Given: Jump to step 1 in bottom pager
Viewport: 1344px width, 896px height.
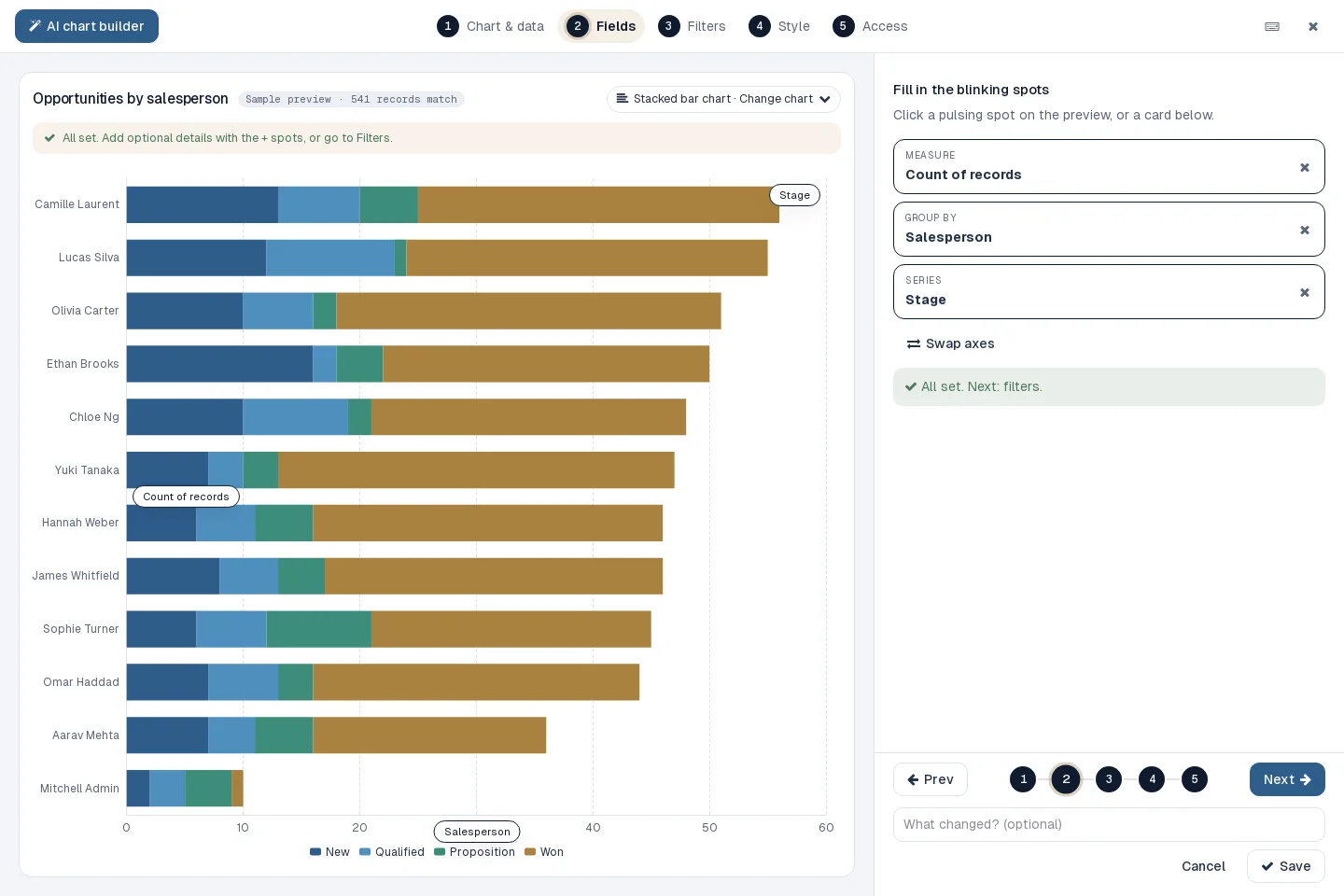Looking at the screenshot, I should (x=1023, y=779).
